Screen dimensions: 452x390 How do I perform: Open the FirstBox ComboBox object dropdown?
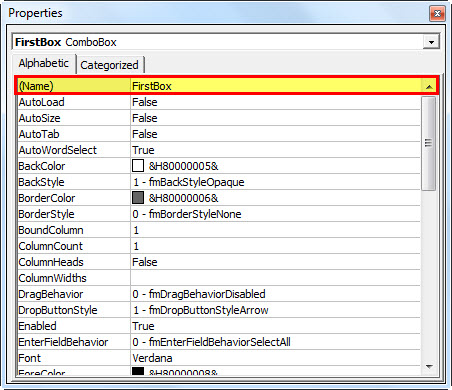coord(431,42)
